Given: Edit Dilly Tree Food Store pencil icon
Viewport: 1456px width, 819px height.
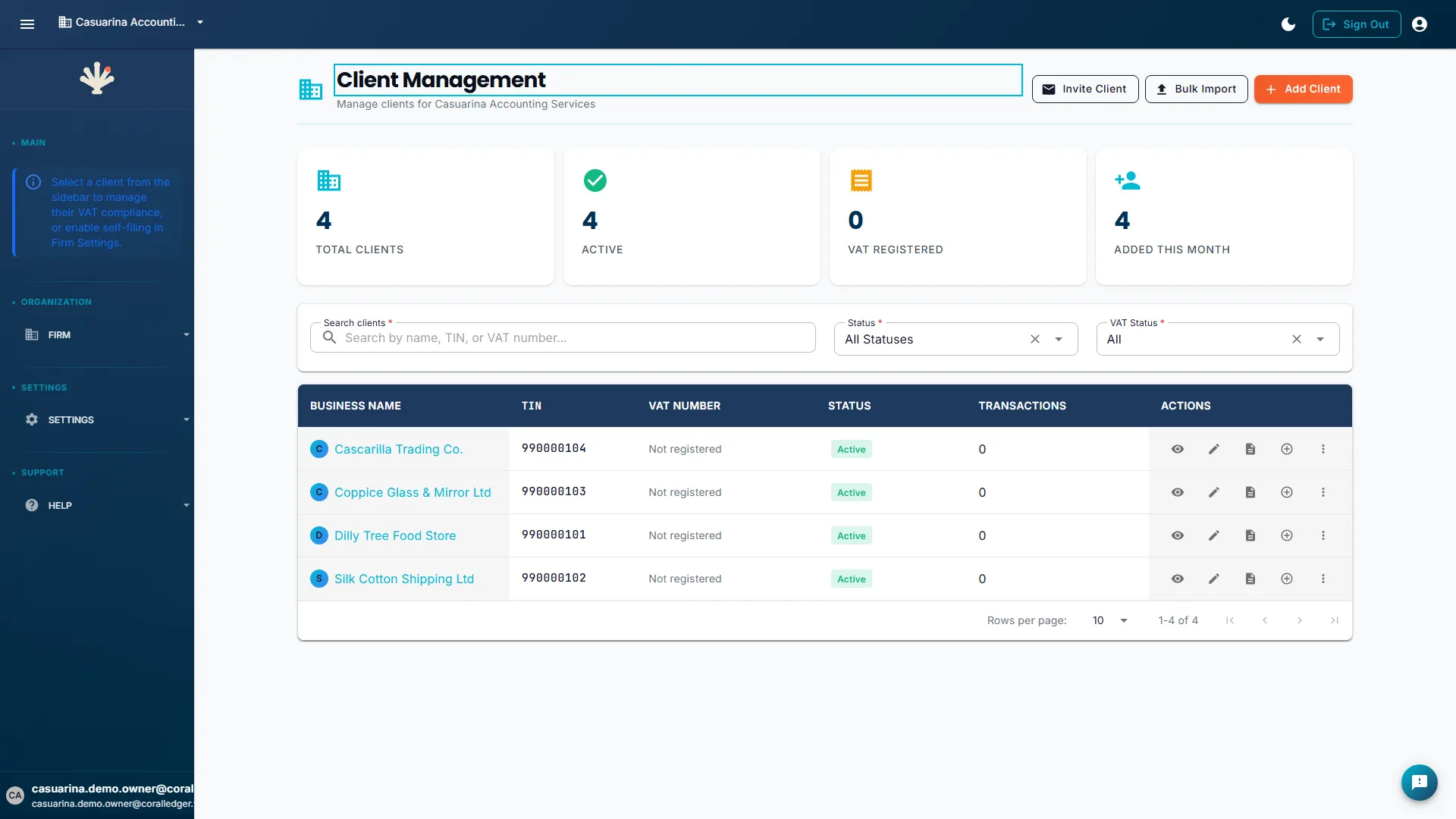Looking at the screenshot, I should click(x=1214, y=535).
